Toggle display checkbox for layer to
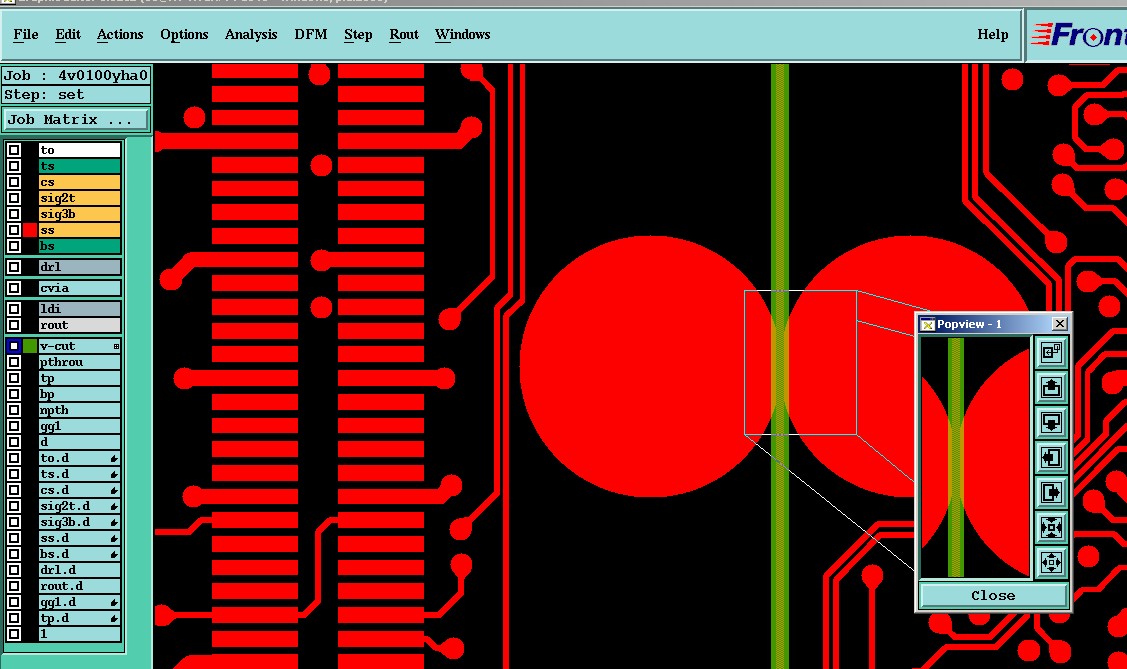Screen dimensions: 1127x669 pos(14,150)
